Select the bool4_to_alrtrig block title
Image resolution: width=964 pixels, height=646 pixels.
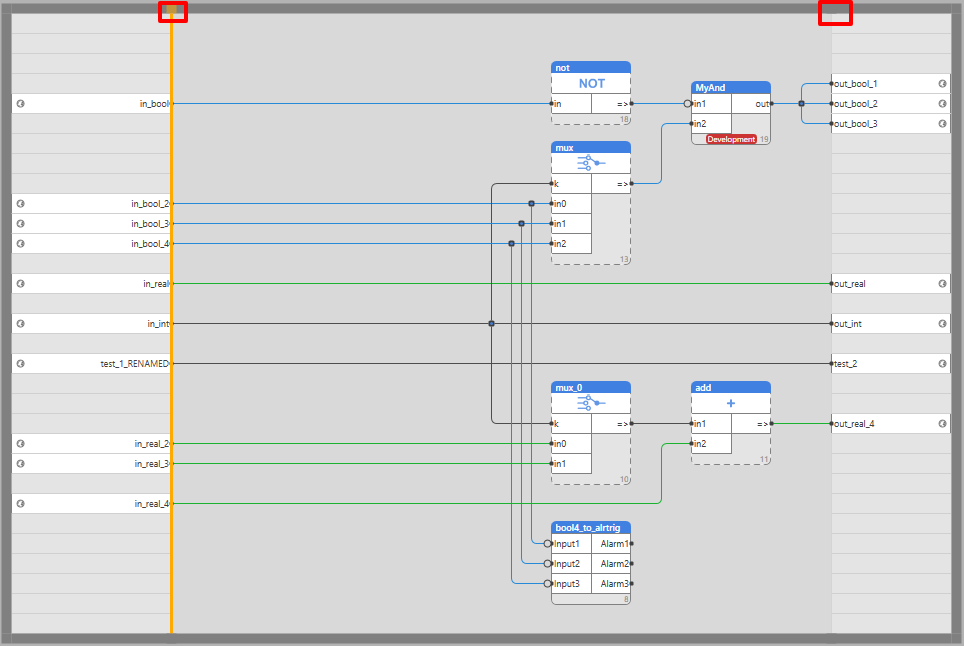tap(588, 527)
